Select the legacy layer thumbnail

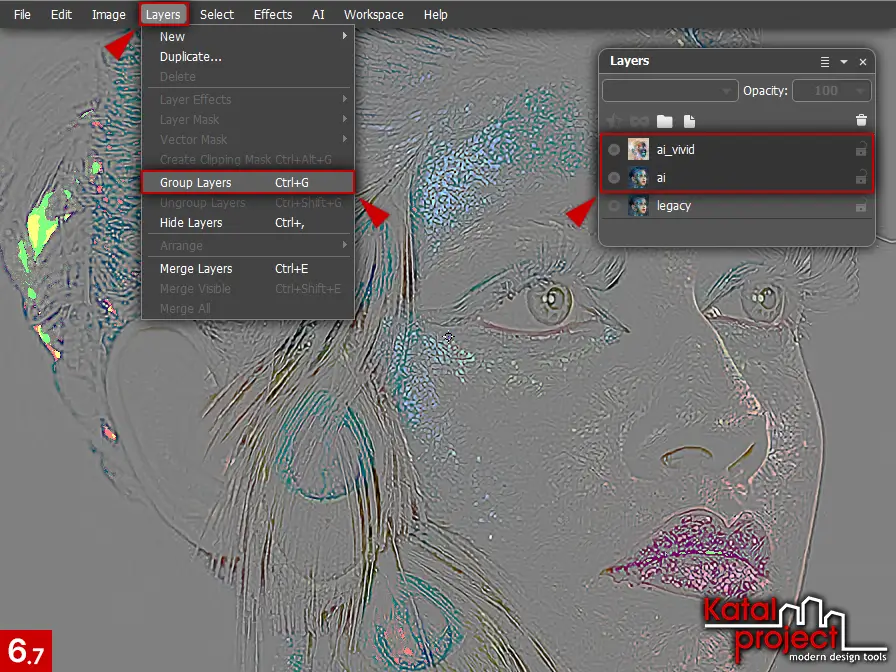[638, 206]
